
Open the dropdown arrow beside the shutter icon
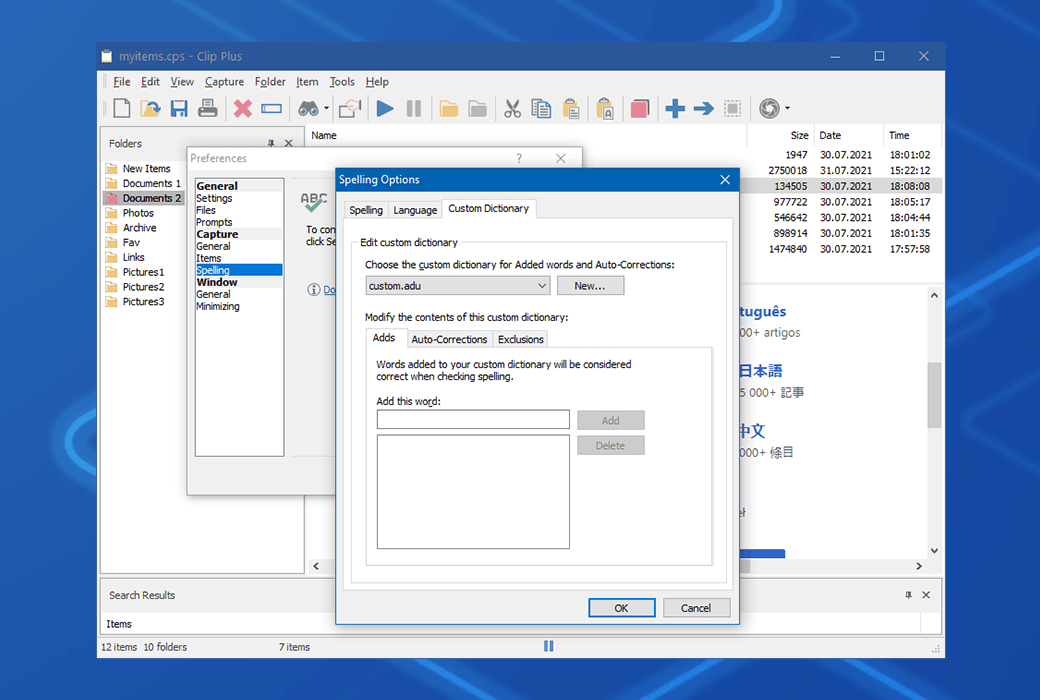pyautogui.click(x=787, y=108)
